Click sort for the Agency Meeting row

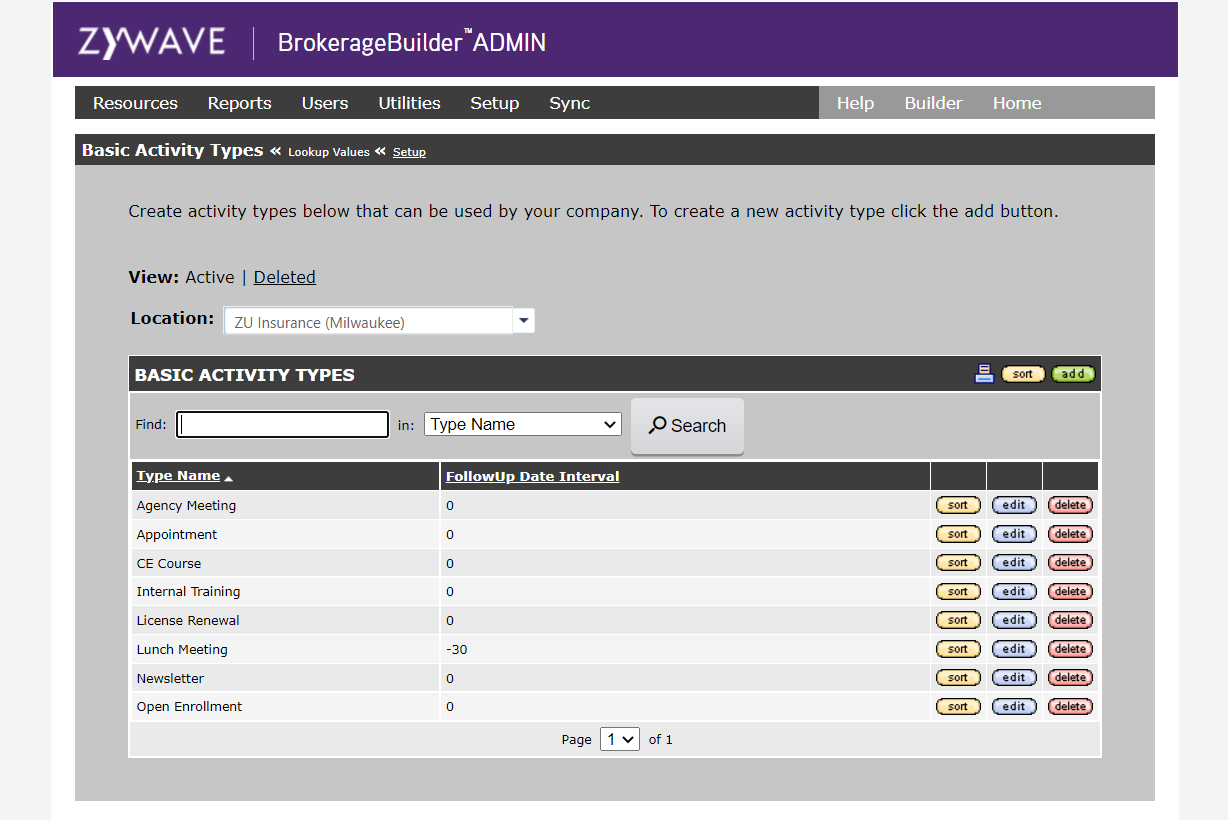958,504
